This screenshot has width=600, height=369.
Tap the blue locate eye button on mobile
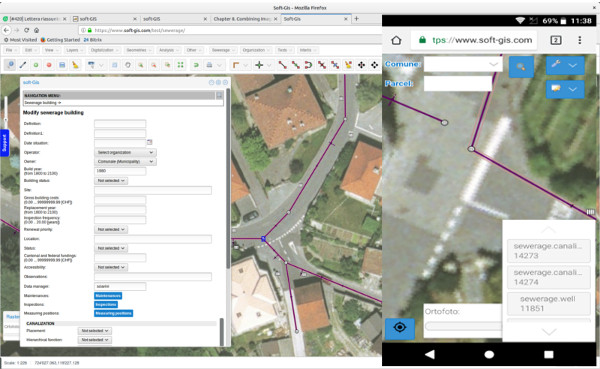pos(399,328)
